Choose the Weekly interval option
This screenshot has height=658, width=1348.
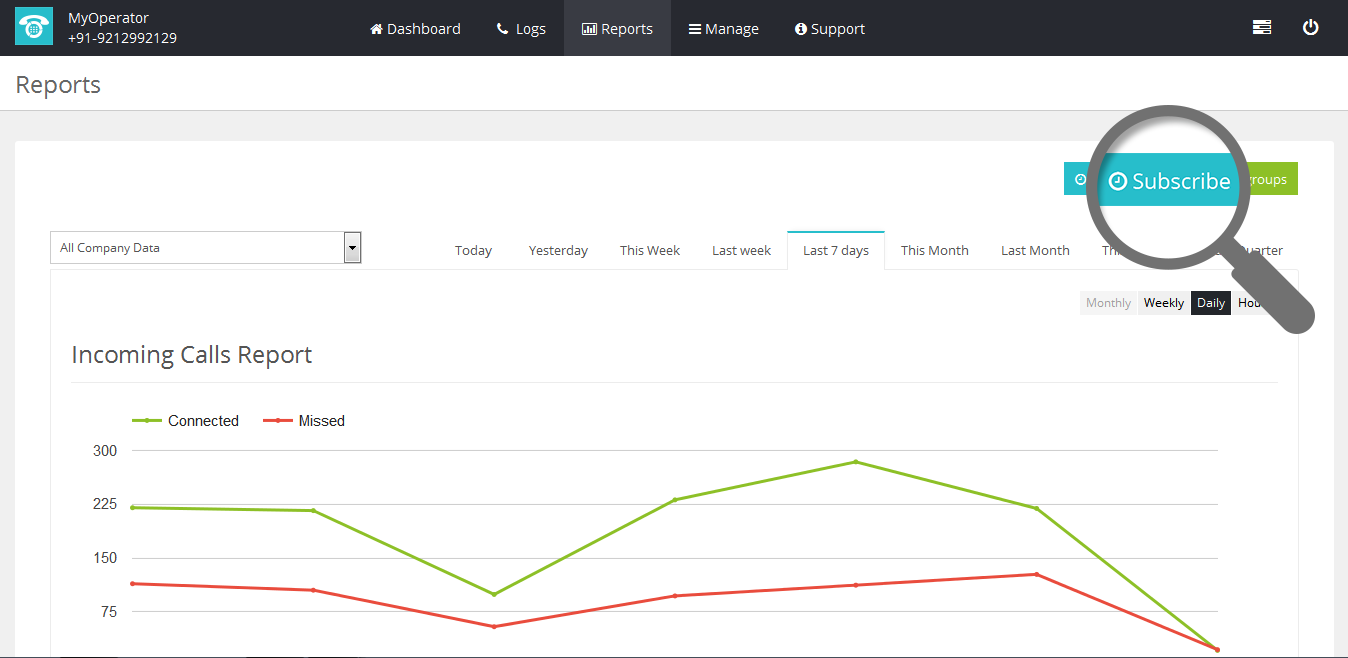[x=1164, y=303]
